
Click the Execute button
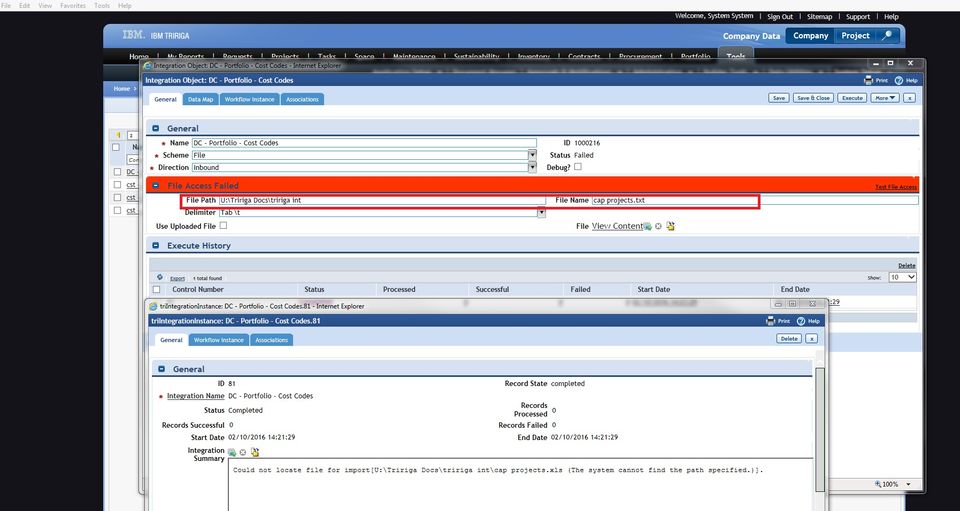pyautogui.click(x=852, y=98)
